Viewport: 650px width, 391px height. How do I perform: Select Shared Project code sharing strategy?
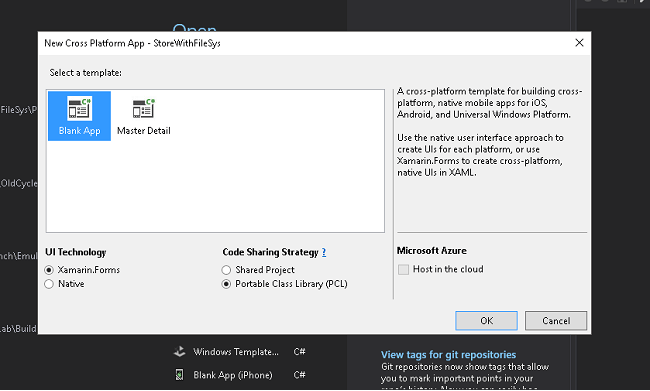pyautogui.click(x=226, y=270)
